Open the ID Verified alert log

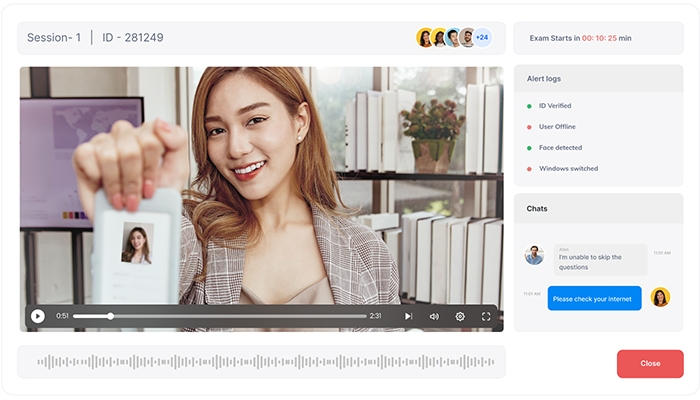pyautogui.click(x=554, y=105)
